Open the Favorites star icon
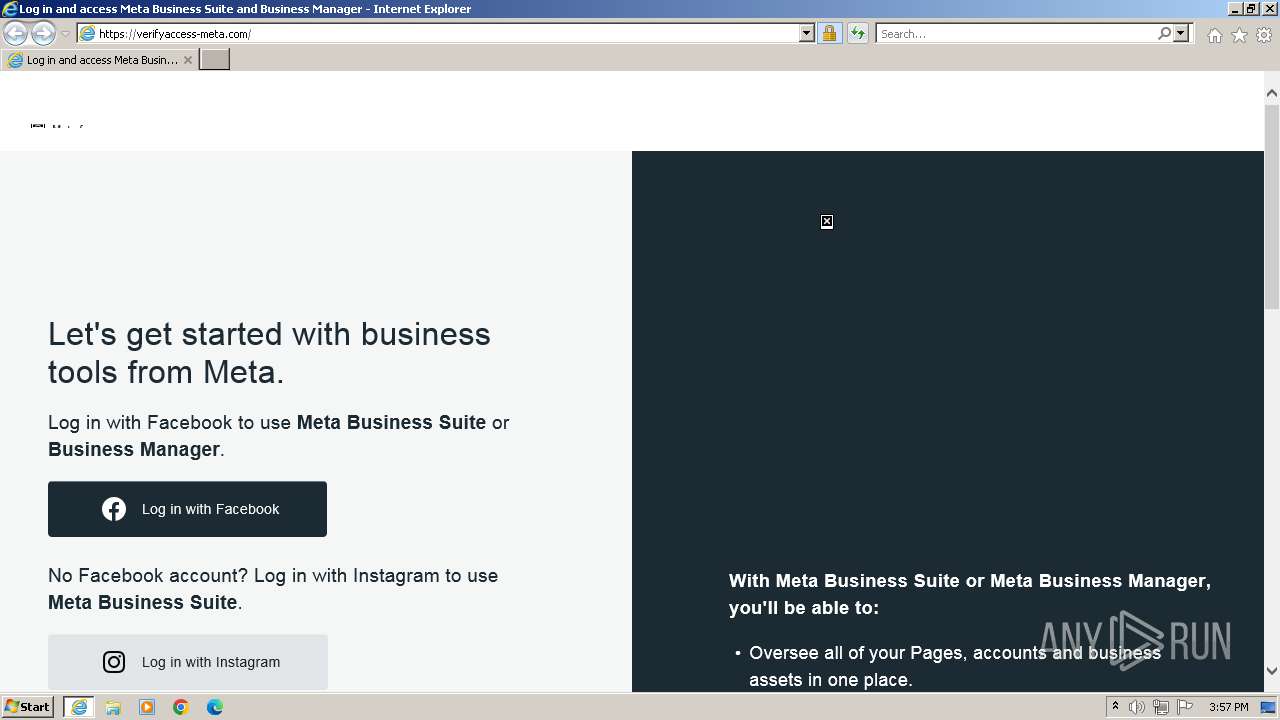The width and height of the screenshot is (1280, 720). pos(1239,35)
